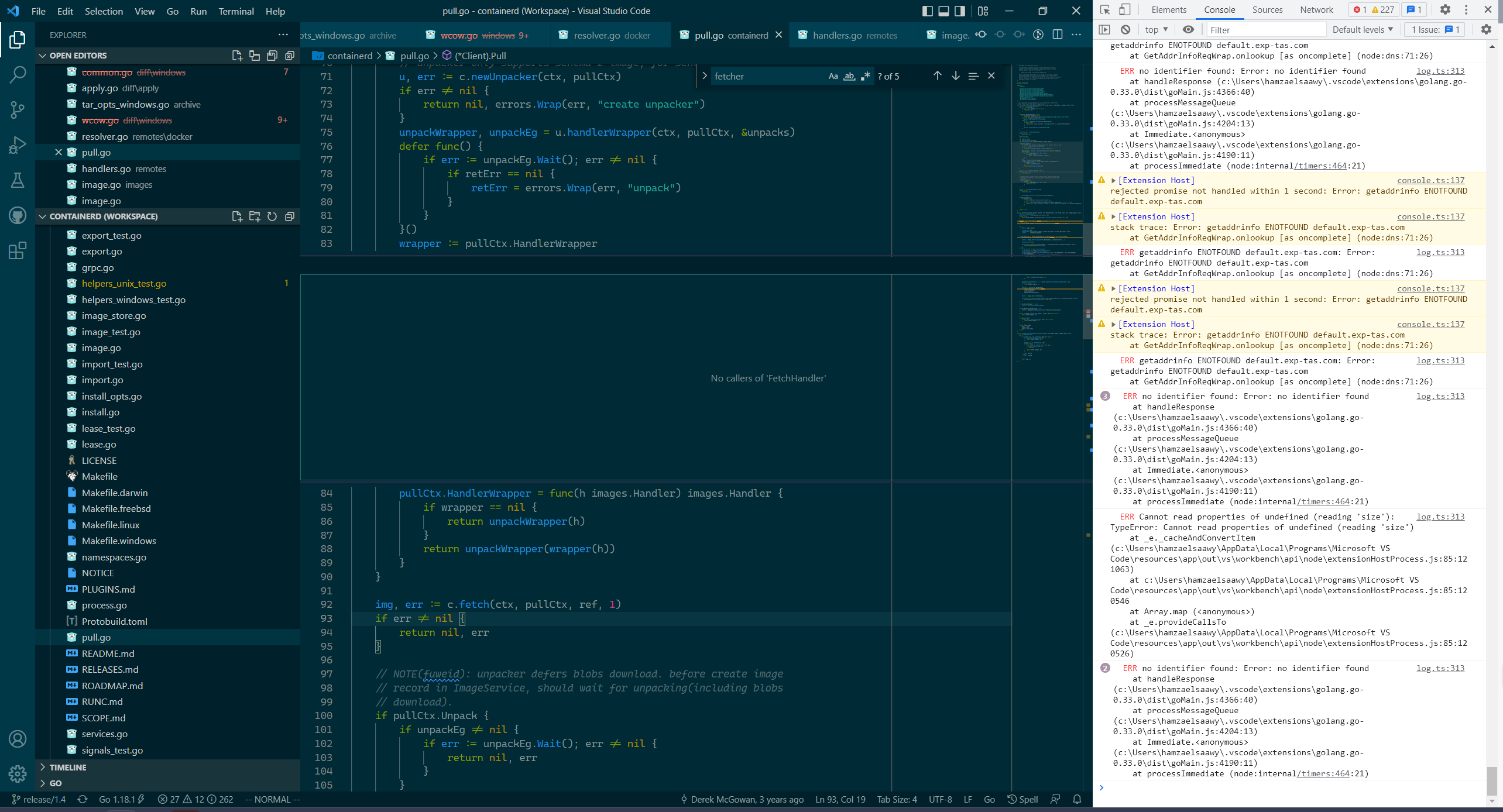Open the Terminal menu
Screen dimensions: 1503x812
coord(236,11)
